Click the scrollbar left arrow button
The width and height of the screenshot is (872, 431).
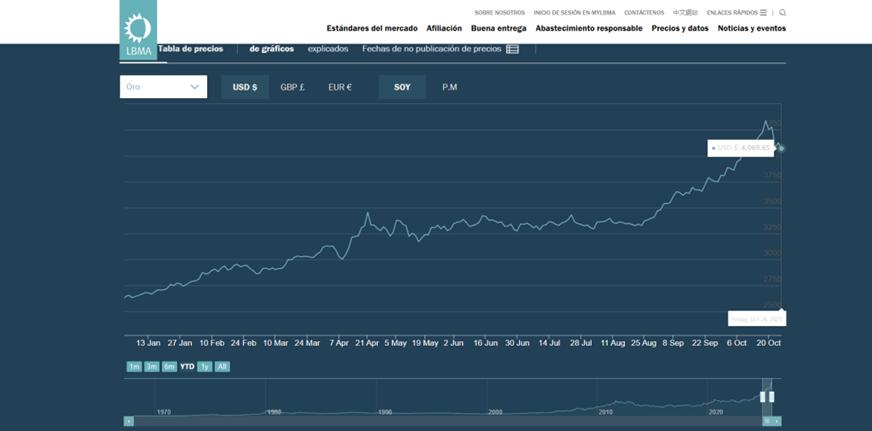coord(128,421)
